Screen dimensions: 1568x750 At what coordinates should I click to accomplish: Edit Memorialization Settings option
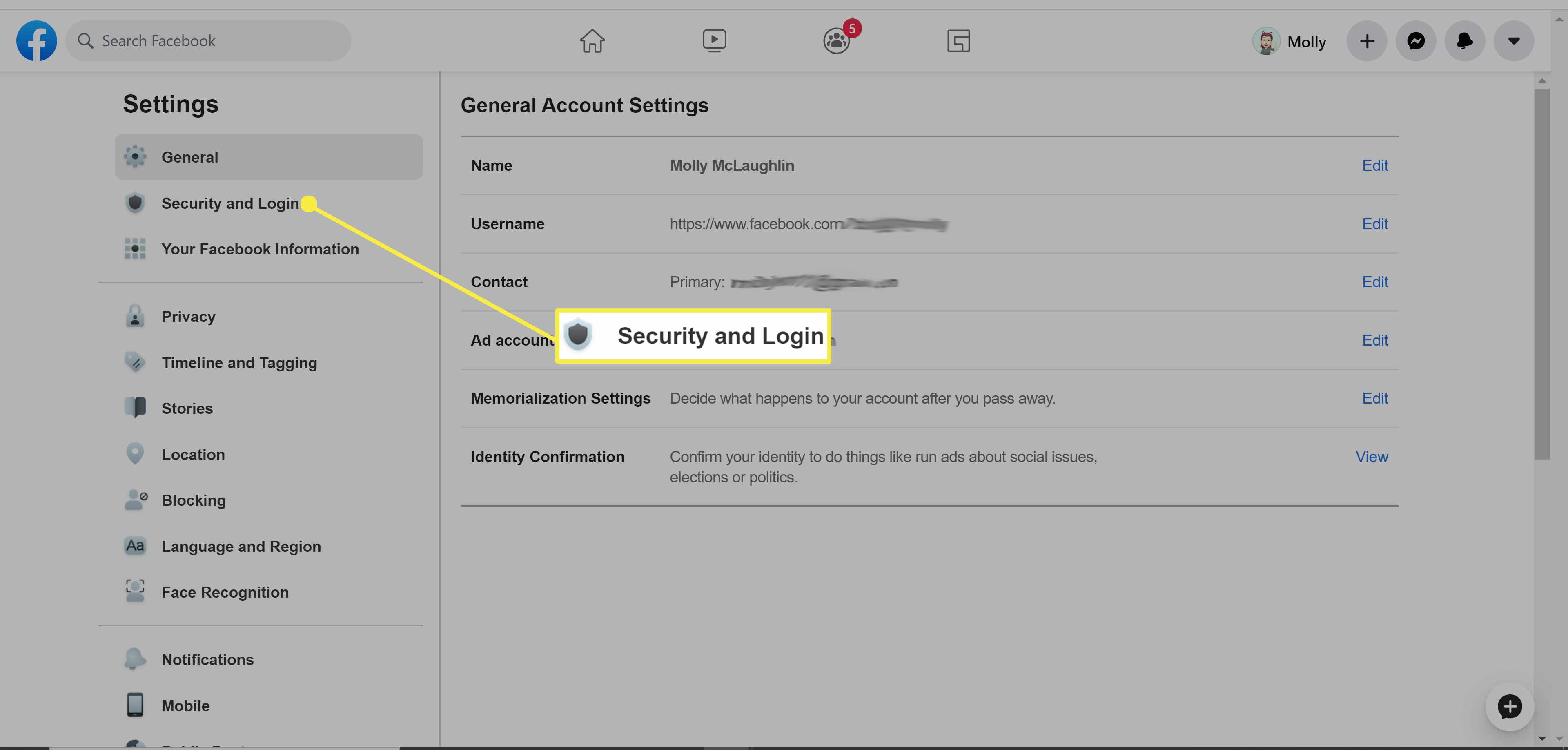(x=1374, y=397)
